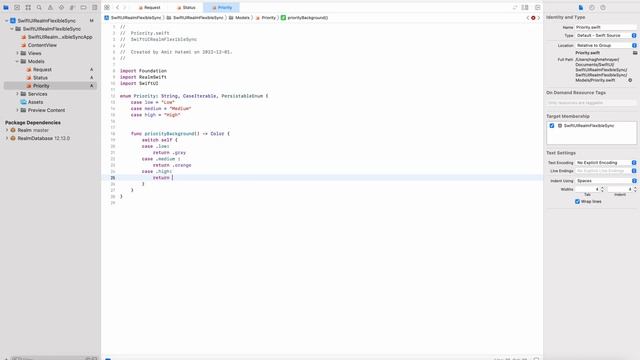Toggle SwiftUIRealmFlexibleSync target membership checkbox
This screenshot has height=360, width=640.
(552, 126)
